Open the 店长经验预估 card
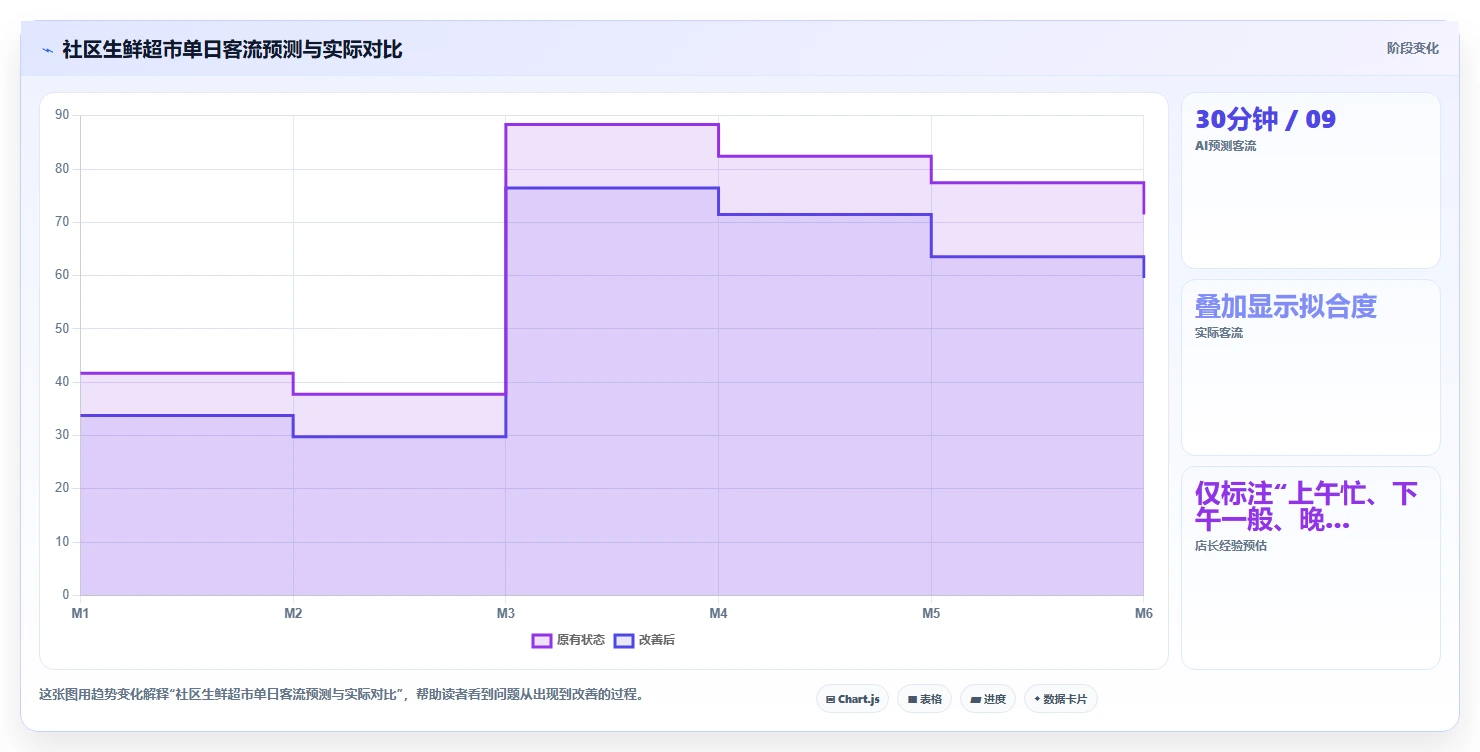This screenshot has height=752, width=1480. point(1310,567)
